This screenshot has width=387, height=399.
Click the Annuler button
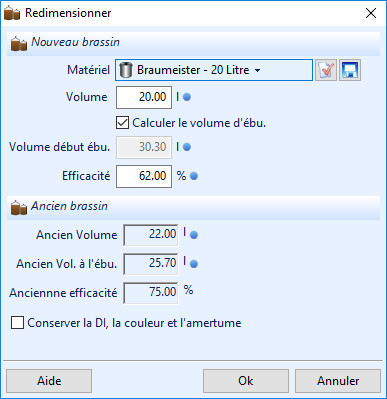click(338, 381)
